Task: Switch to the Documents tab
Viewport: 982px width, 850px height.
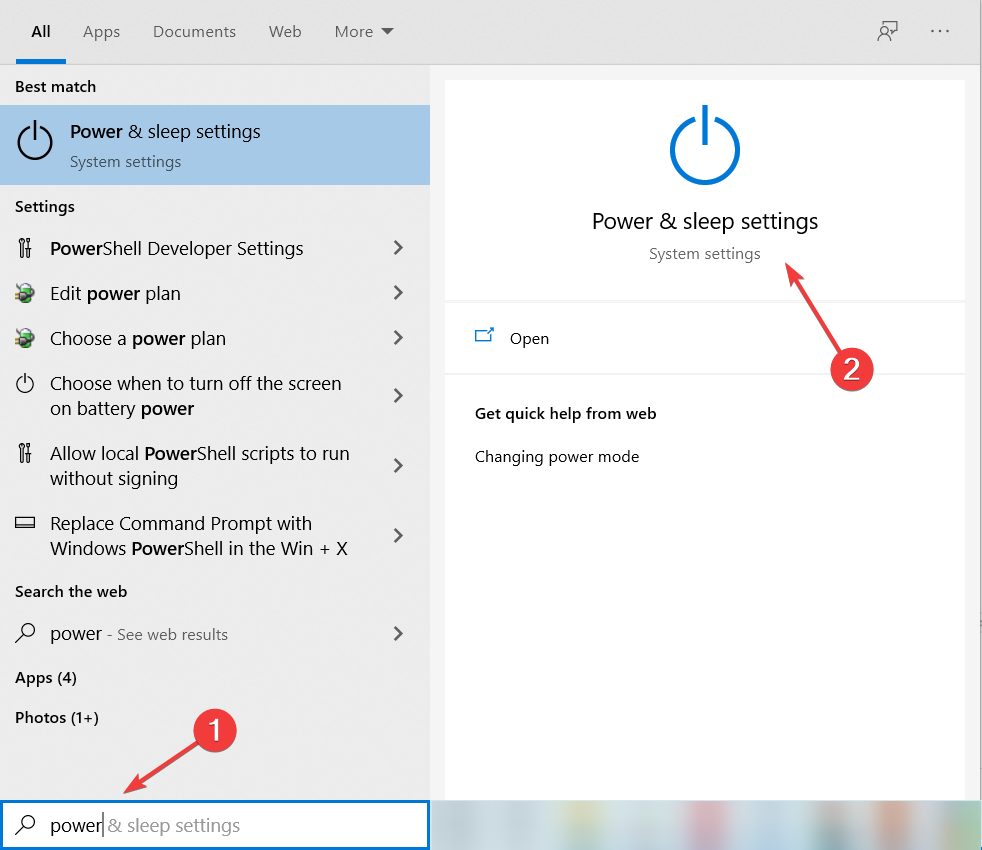Action: (194, 31)
